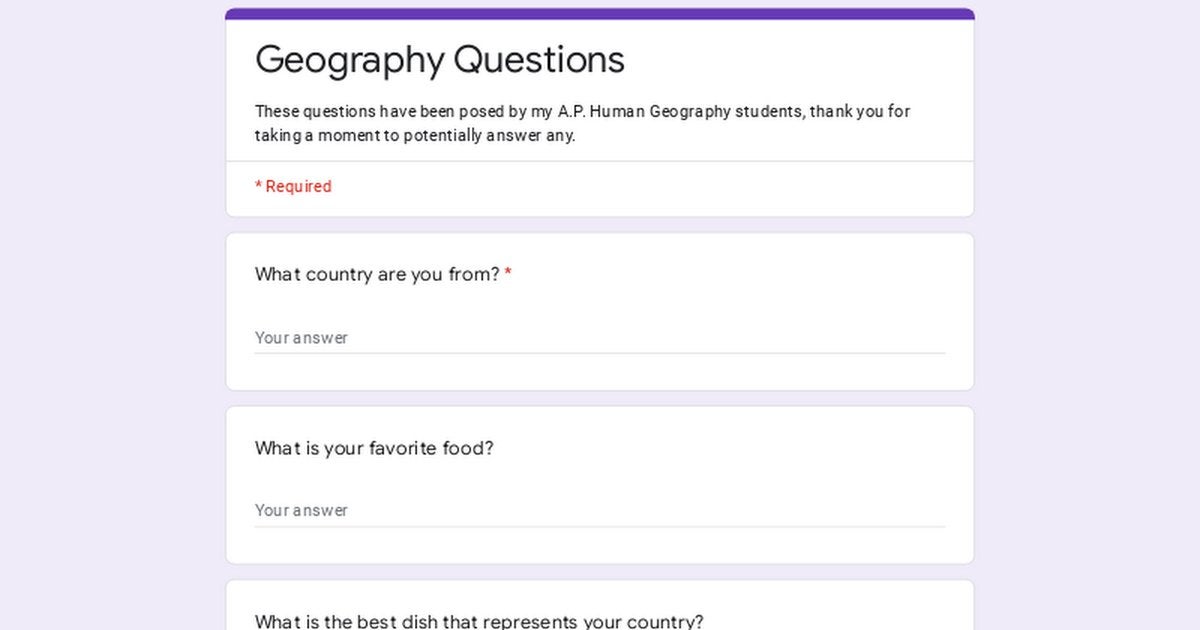Click the "best dish that represents your country" question
Screen dimensions: 1200x630
[x=479, y=621]
